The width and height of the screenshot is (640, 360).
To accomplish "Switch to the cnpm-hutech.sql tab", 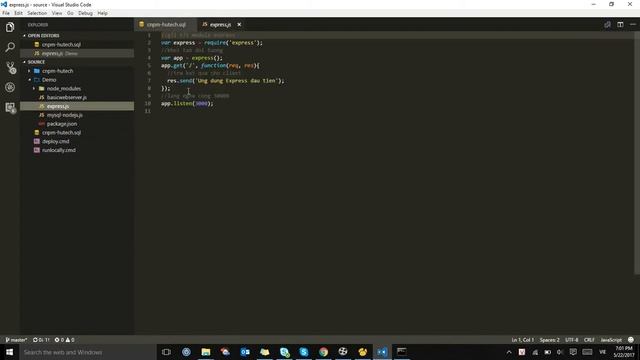I will (166, 24).
